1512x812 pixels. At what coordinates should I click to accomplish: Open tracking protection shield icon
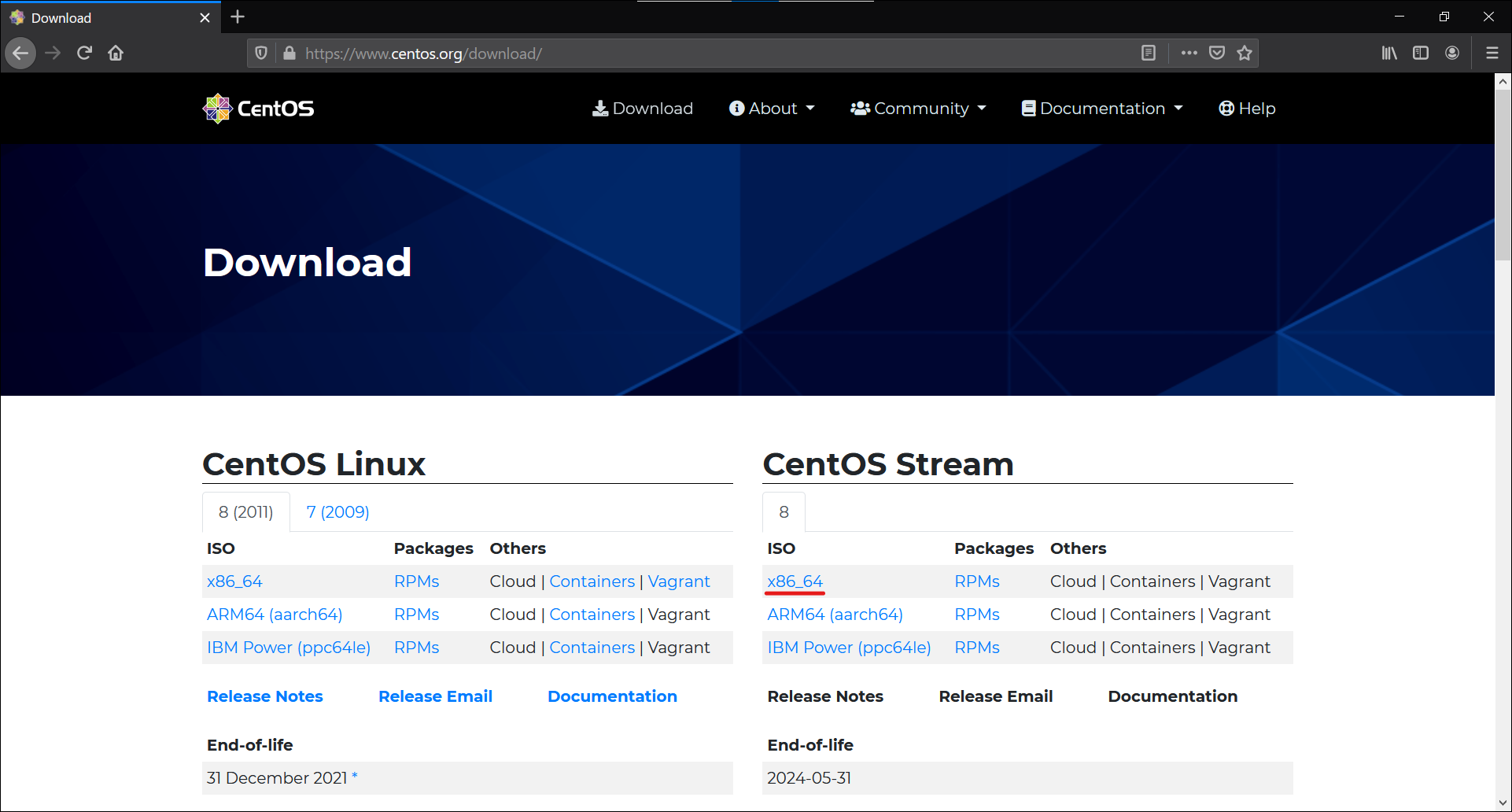coord(261,54)
